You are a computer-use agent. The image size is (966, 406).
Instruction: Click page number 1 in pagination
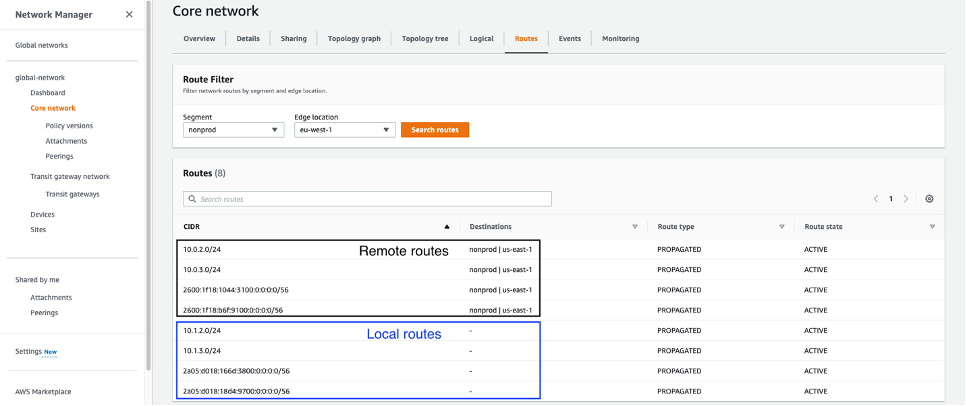tap(890, 199)
